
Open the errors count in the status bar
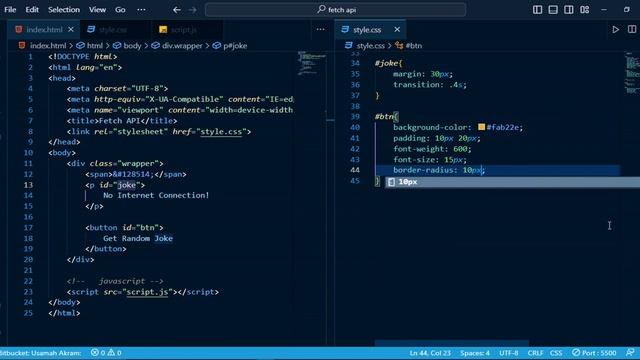[x=98, y=353]
